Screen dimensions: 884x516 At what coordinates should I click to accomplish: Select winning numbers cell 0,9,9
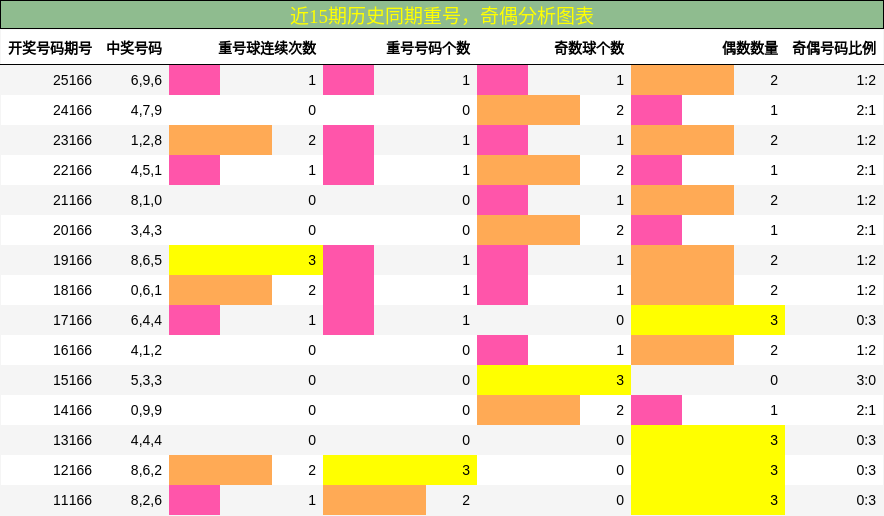click(146, 410)
